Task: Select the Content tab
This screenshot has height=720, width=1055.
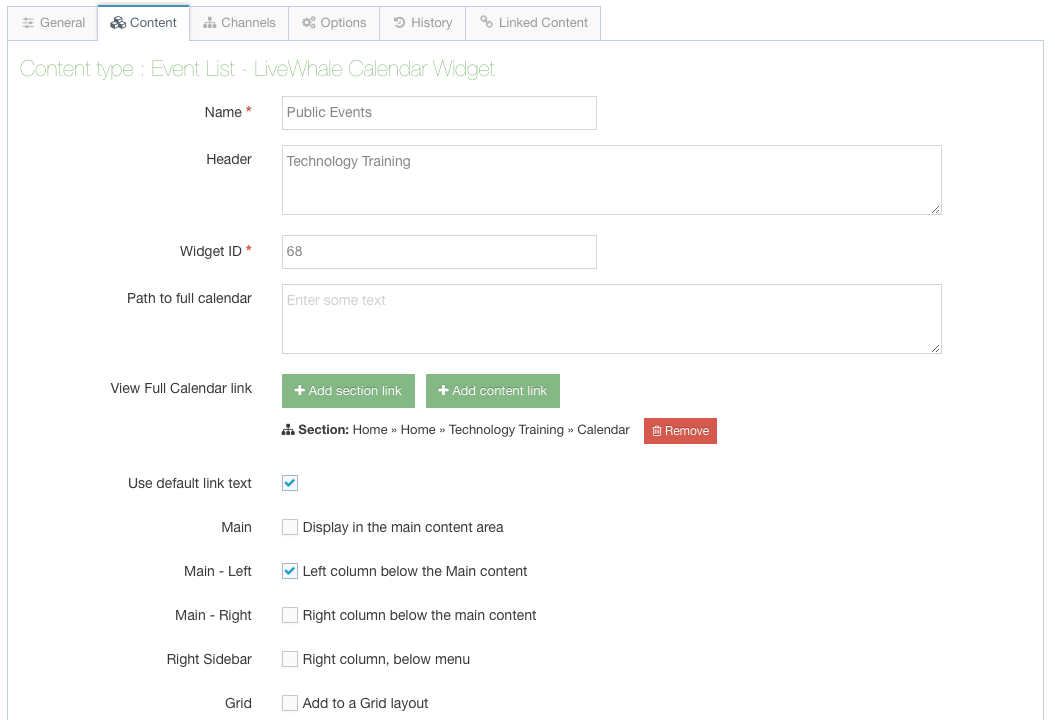Action: click(x=143, y=23)
